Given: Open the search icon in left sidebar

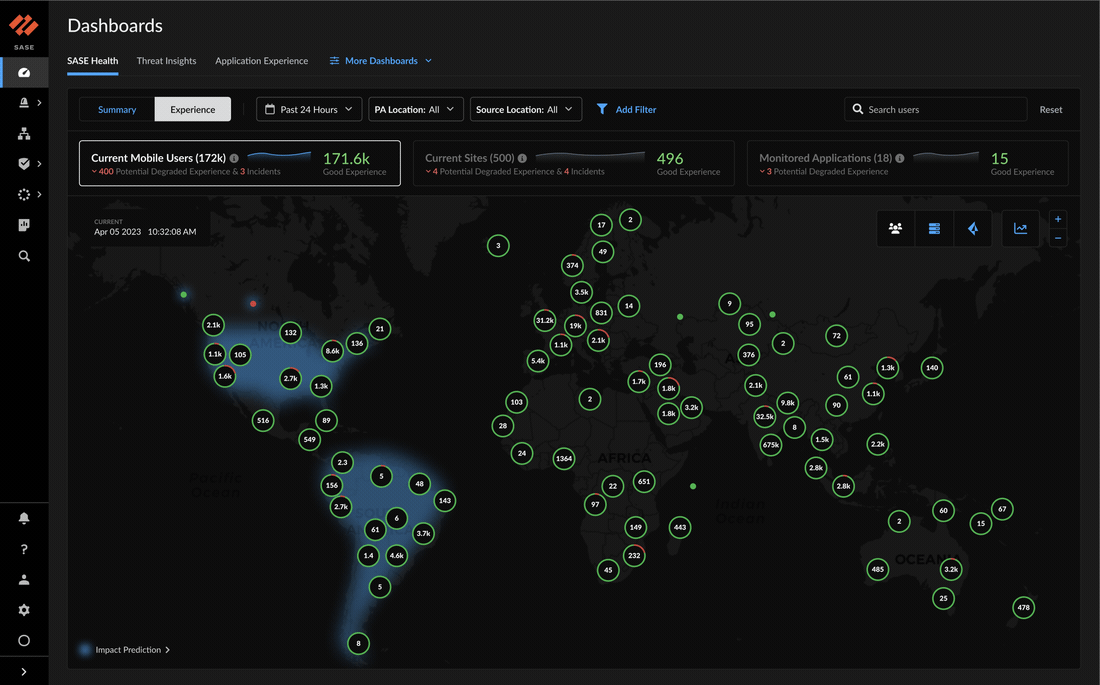Looking at the screenshot, I should click(x=24, y=255).
